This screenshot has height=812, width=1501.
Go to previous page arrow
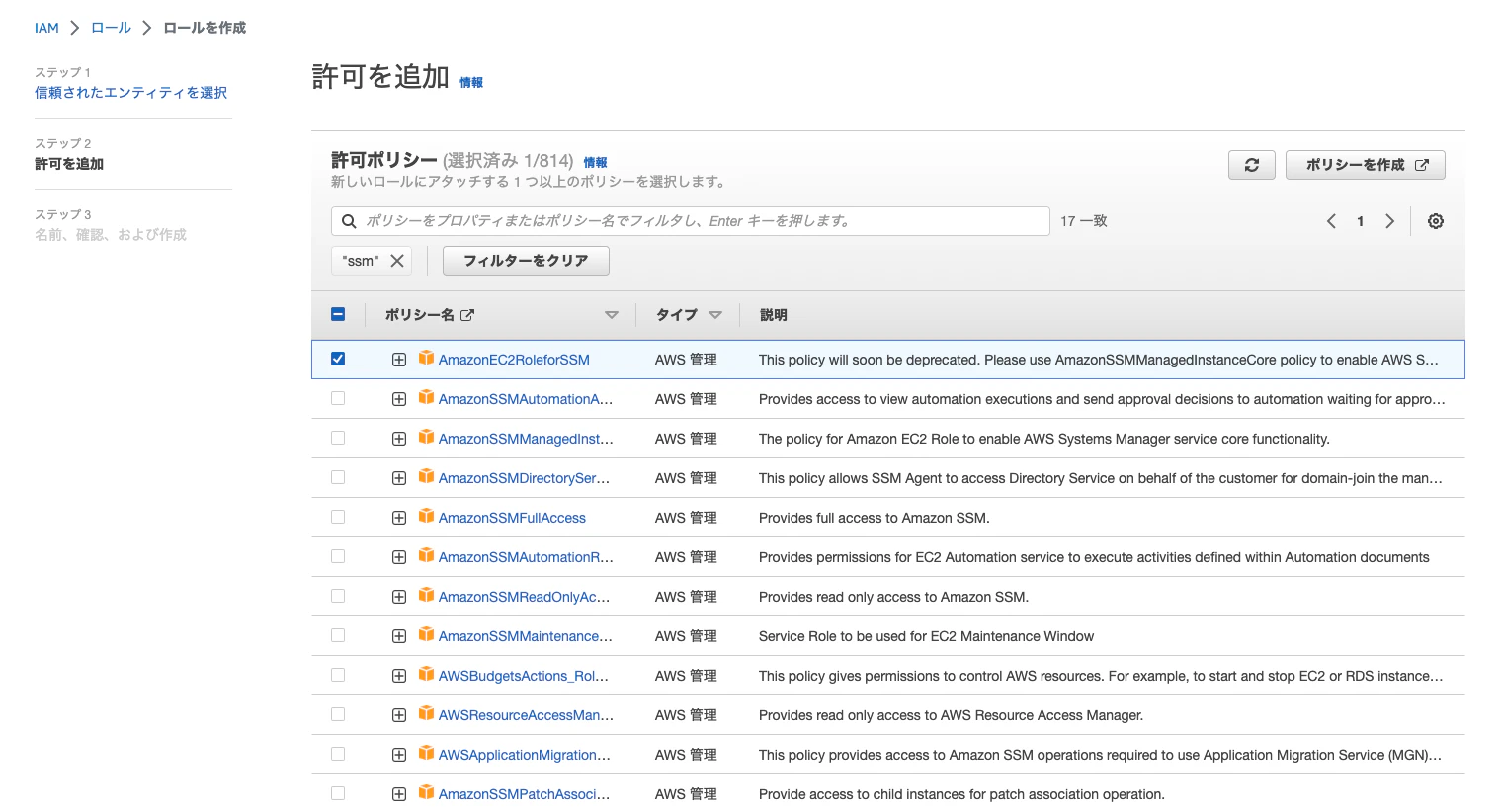pos(1331,221)
